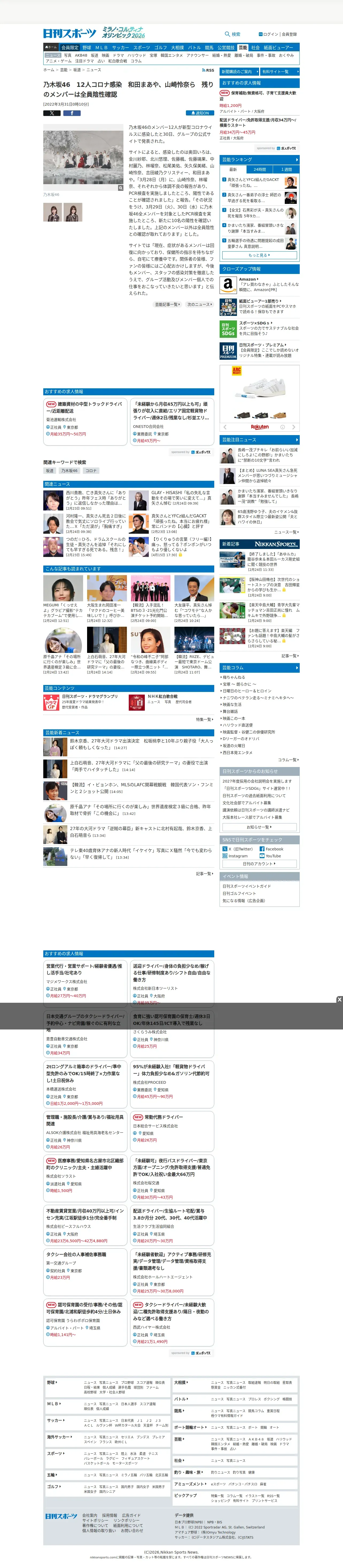Show previous Rakuten ad item
The width and height of the screenshot is (343, 1568).
point(225,427)
